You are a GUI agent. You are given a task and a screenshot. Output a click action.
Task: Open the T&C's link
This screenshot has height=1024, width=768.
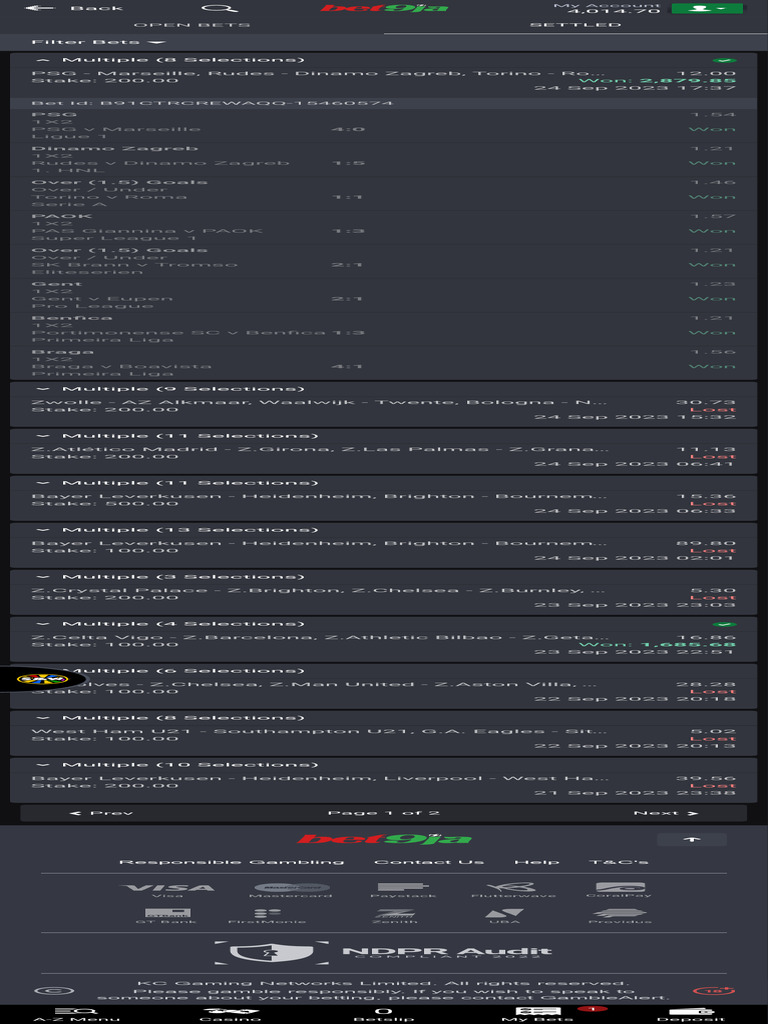click(x=618, y=862)
